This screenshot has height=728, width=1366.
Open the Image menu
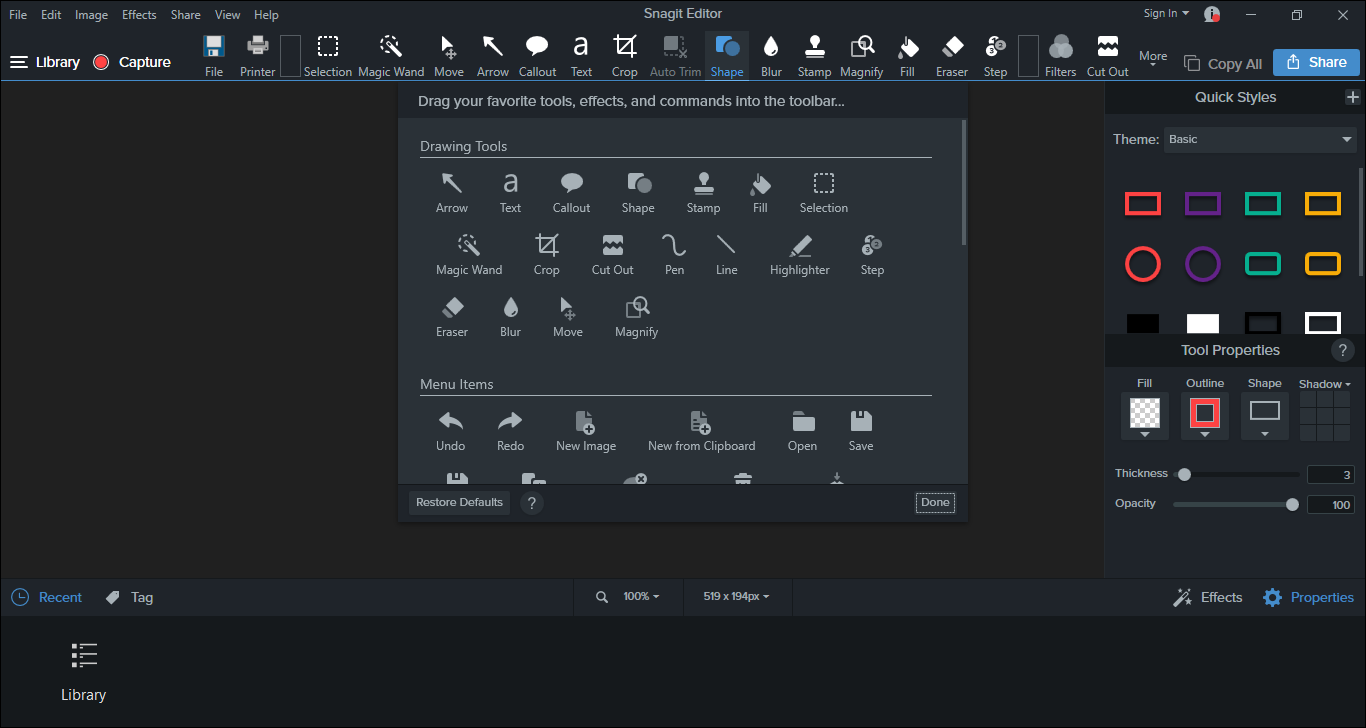(x=91, y=15)
